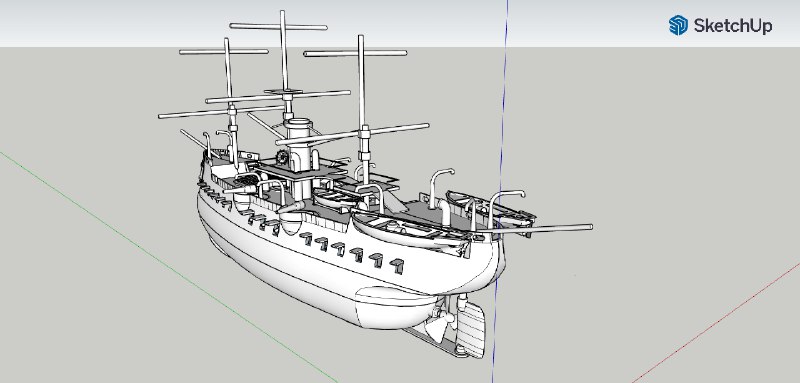Select the blue vertical axis line

500,191
